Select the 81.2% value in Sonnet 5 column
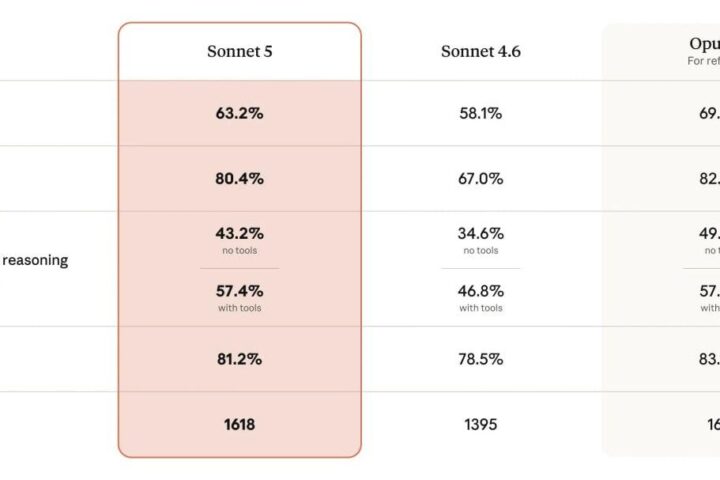This screenshot has width=720, height=480. tap(240, 359)
